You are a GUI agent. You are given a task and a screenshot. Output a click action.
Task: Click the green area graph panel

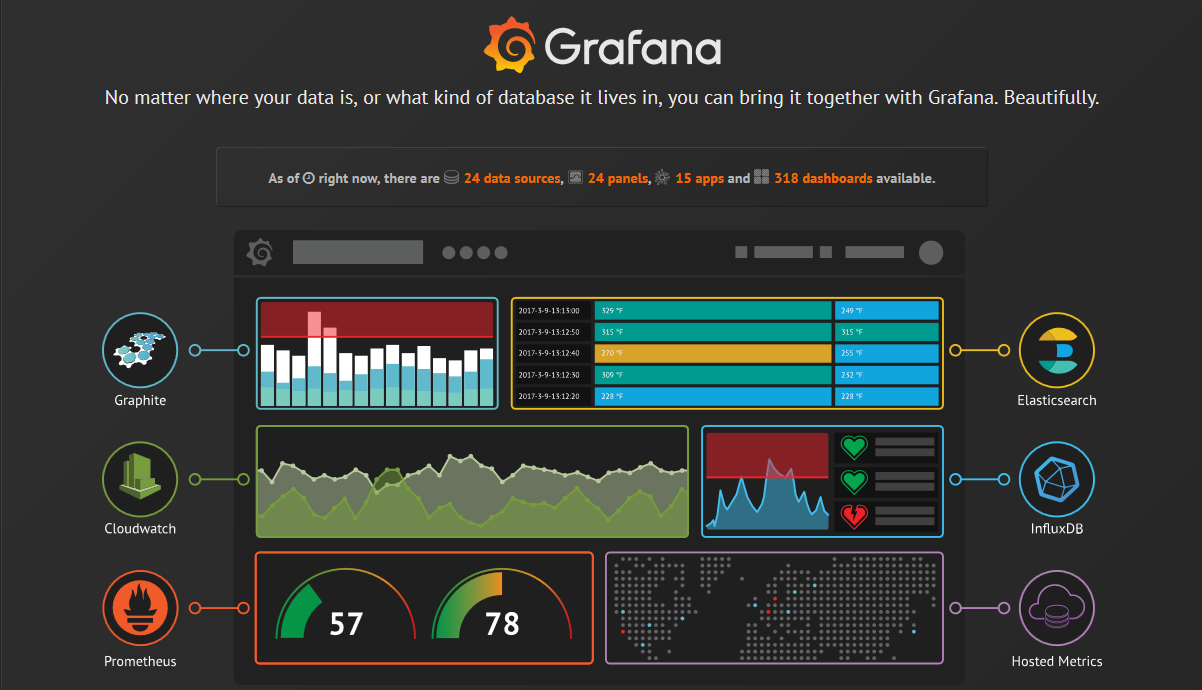(472, 482)
